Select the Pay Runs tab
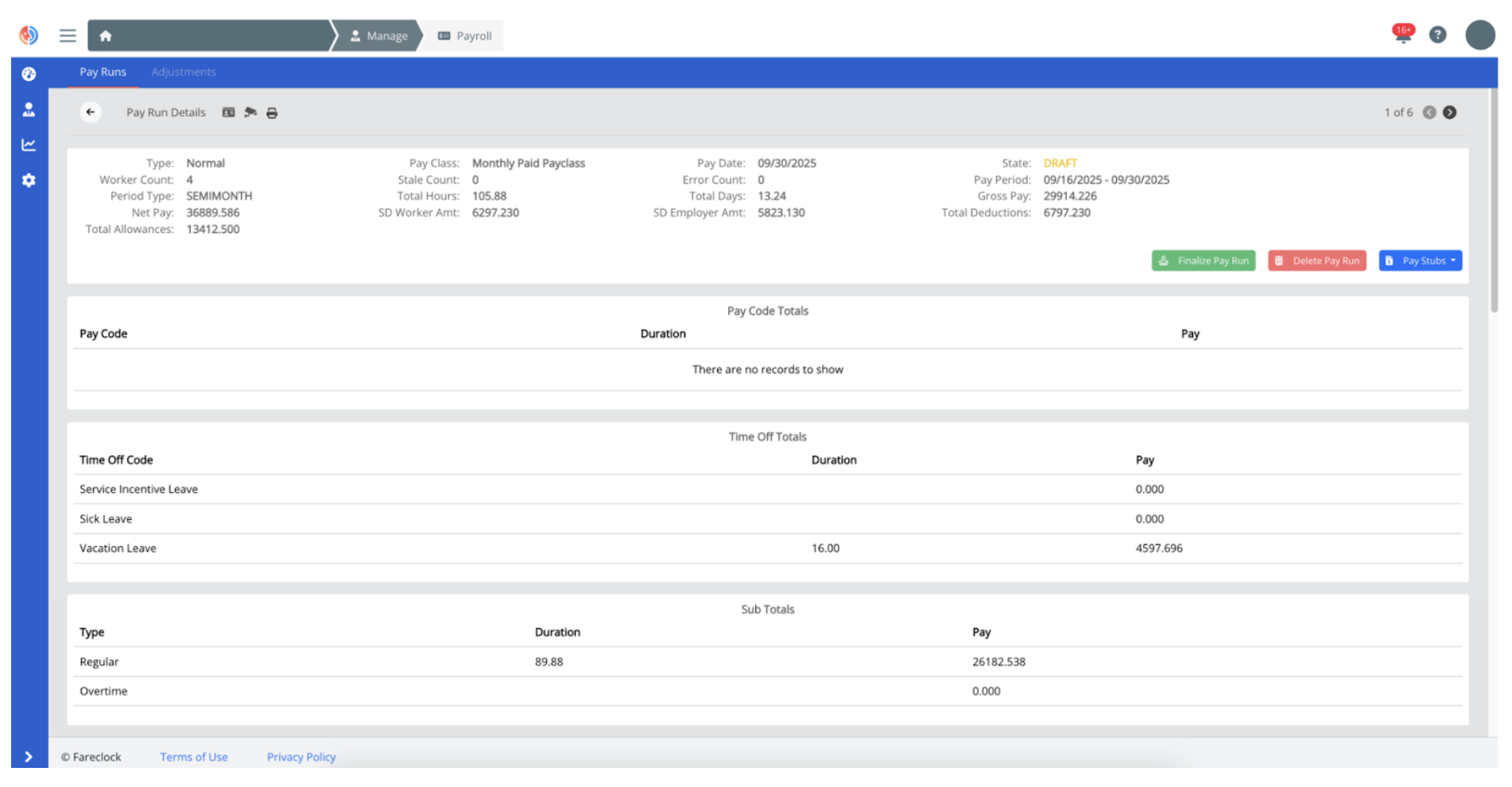This screenshot has height=787, width=1512. click(103, 72)
